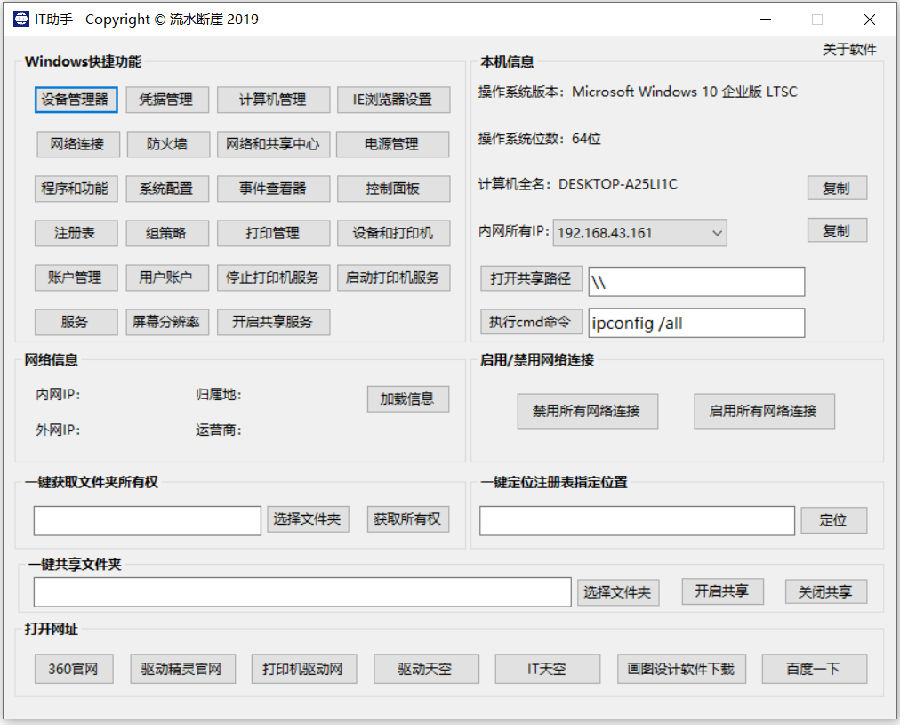Open the 注册表 registry editor button
Image resolution: width=900 pixels, height=725 pixels.
(x=75, y=233)
